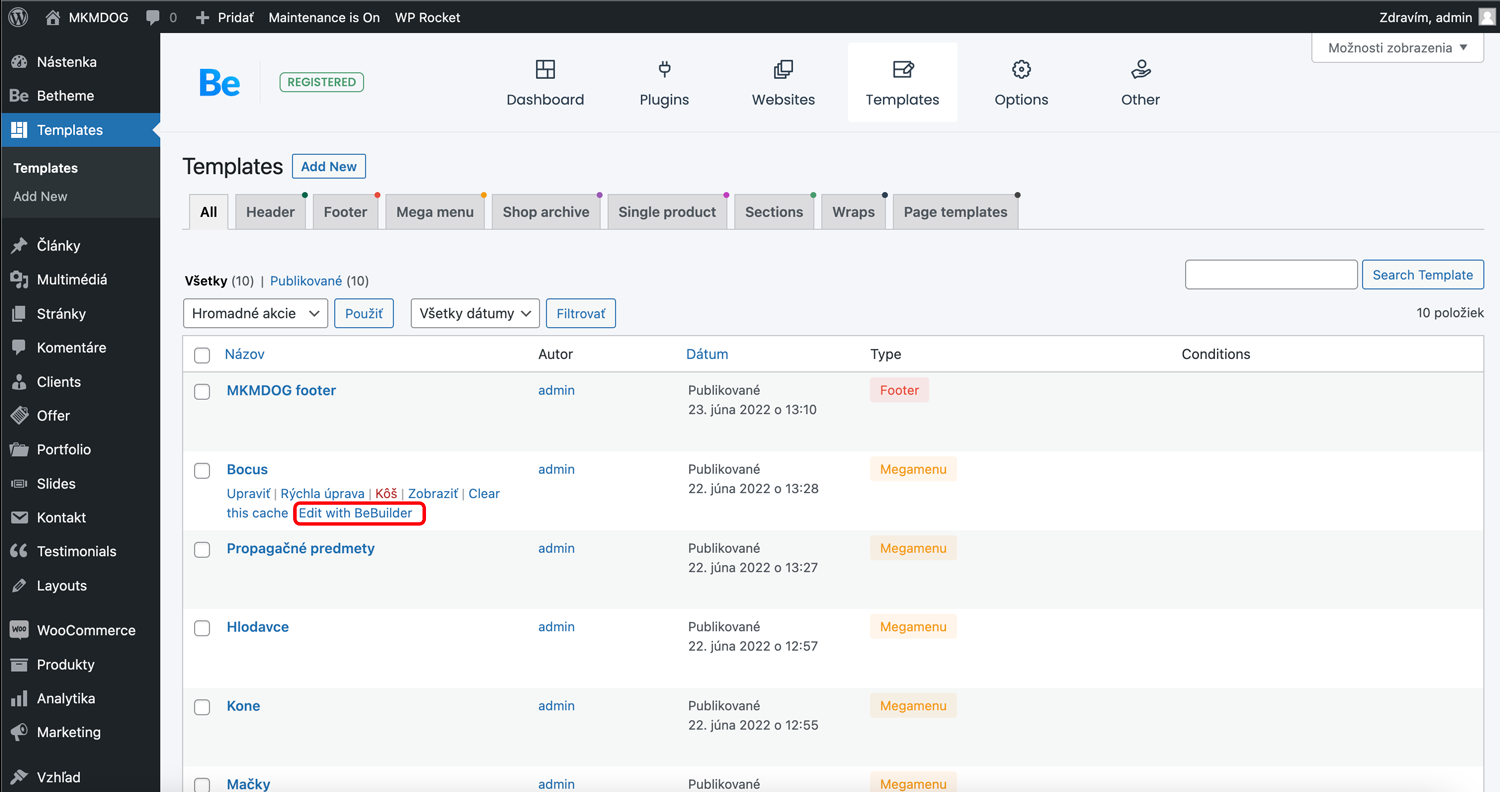
Task: Toggle the select-all checkbox in table header
Action: click(x=202, y=355)
